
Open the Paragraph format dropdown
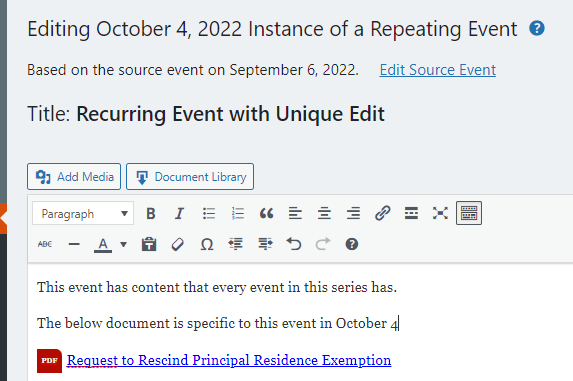pos(83,213)
